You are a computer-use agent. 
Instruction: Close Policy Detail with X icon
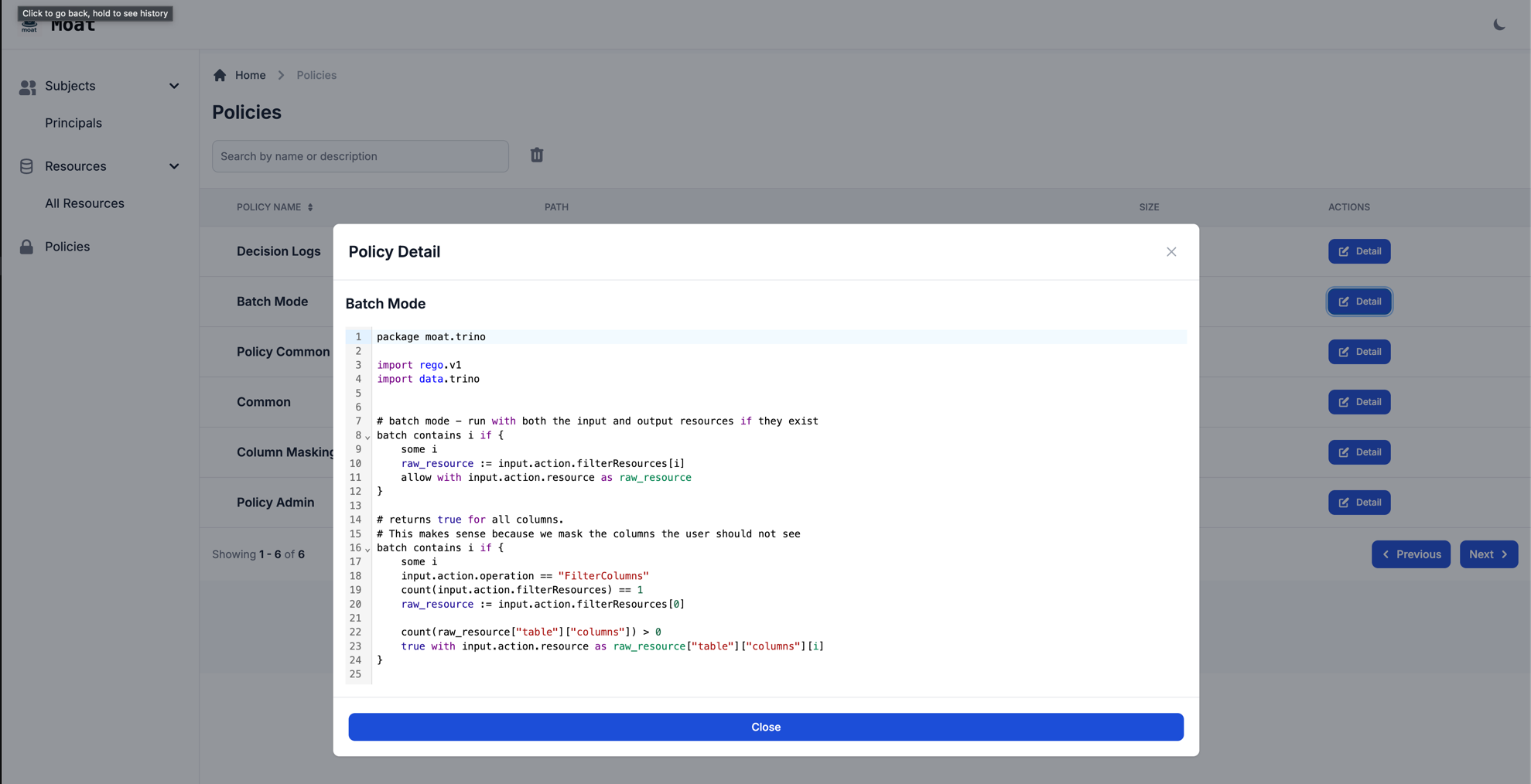1170,252
